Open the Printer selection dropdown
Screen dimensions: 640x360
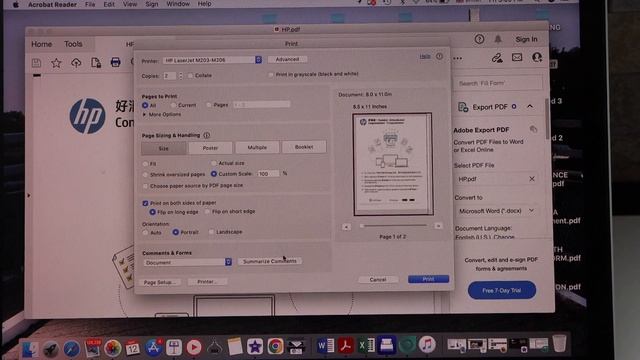(212, 60)
